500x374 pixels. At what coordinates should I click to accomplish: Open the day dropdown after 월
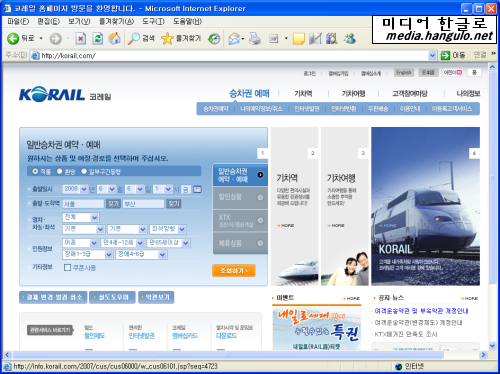[x=135, y=189]
